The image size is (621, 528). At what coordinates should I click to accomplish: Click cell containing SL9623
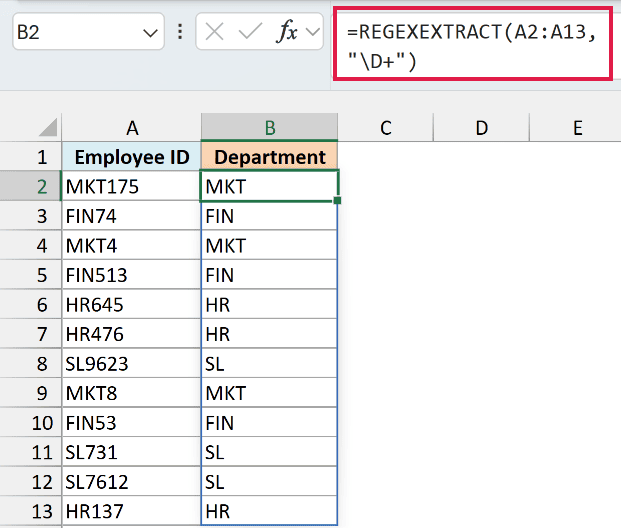131,363
